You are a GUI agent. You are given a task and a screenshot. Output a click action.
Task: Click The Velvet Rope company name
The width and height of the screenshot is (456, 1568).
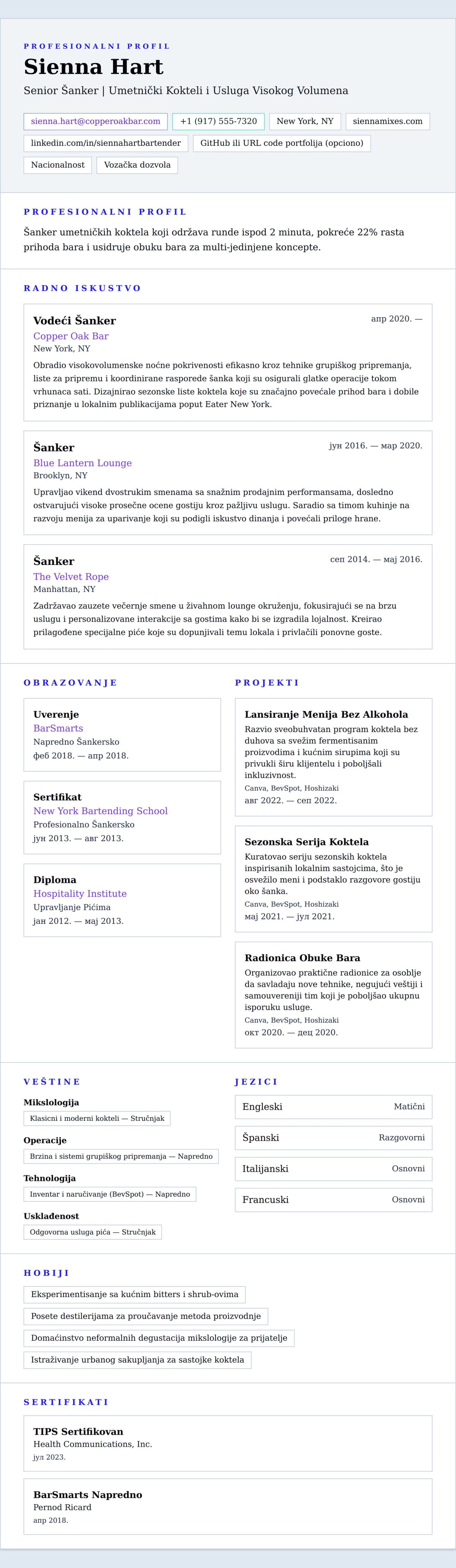(x=71, y=577)
